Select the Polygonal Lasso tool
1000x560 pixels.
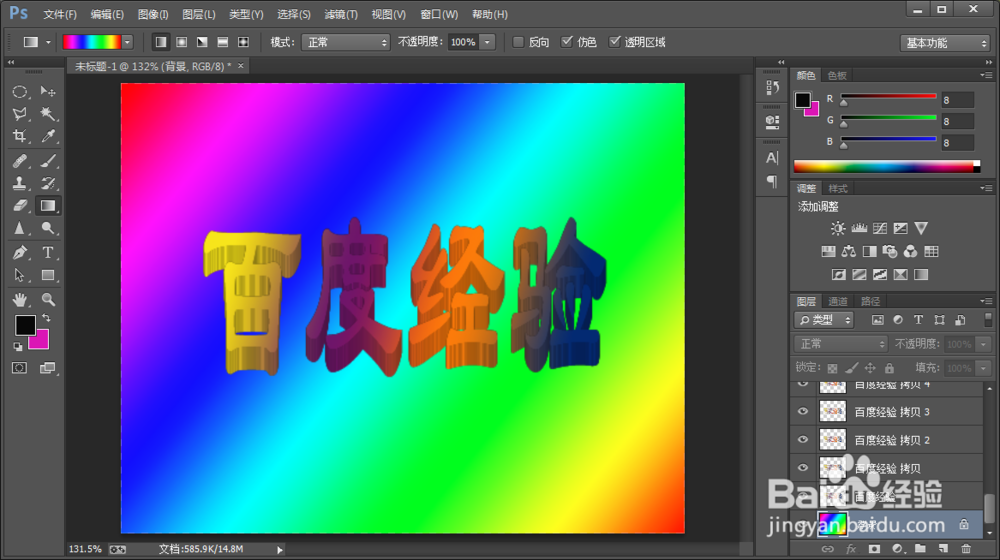20,114
